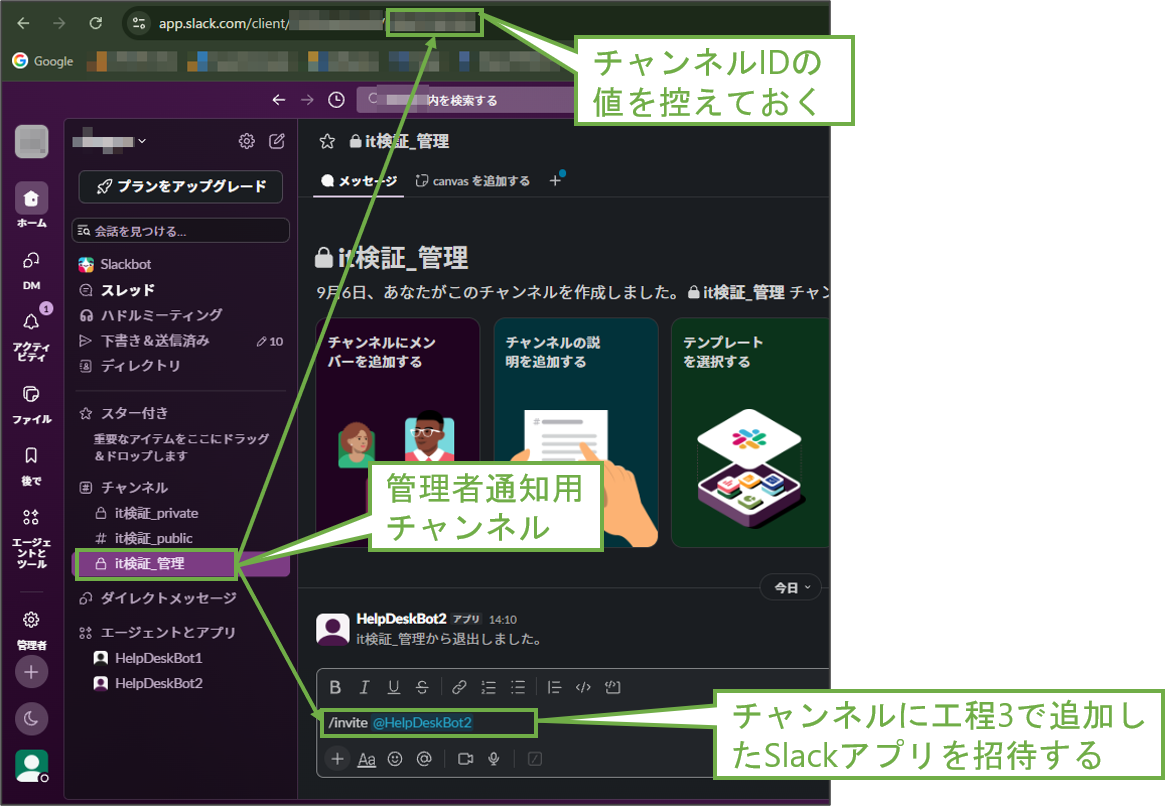
Task: Open sidebar preferences gear icon
Action: point(247,141)
